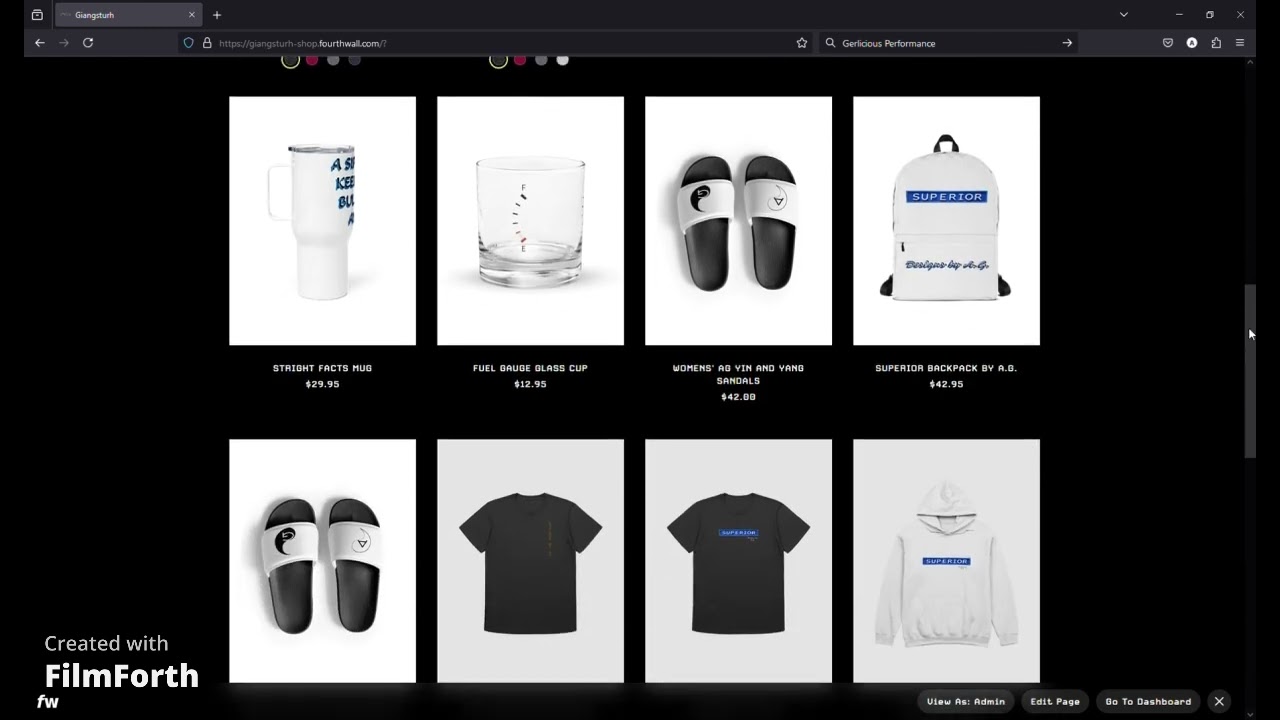The image size is (1280, 720).
Task: Close the admin bar with the X icon
Action: click(x=1219, y=701)
